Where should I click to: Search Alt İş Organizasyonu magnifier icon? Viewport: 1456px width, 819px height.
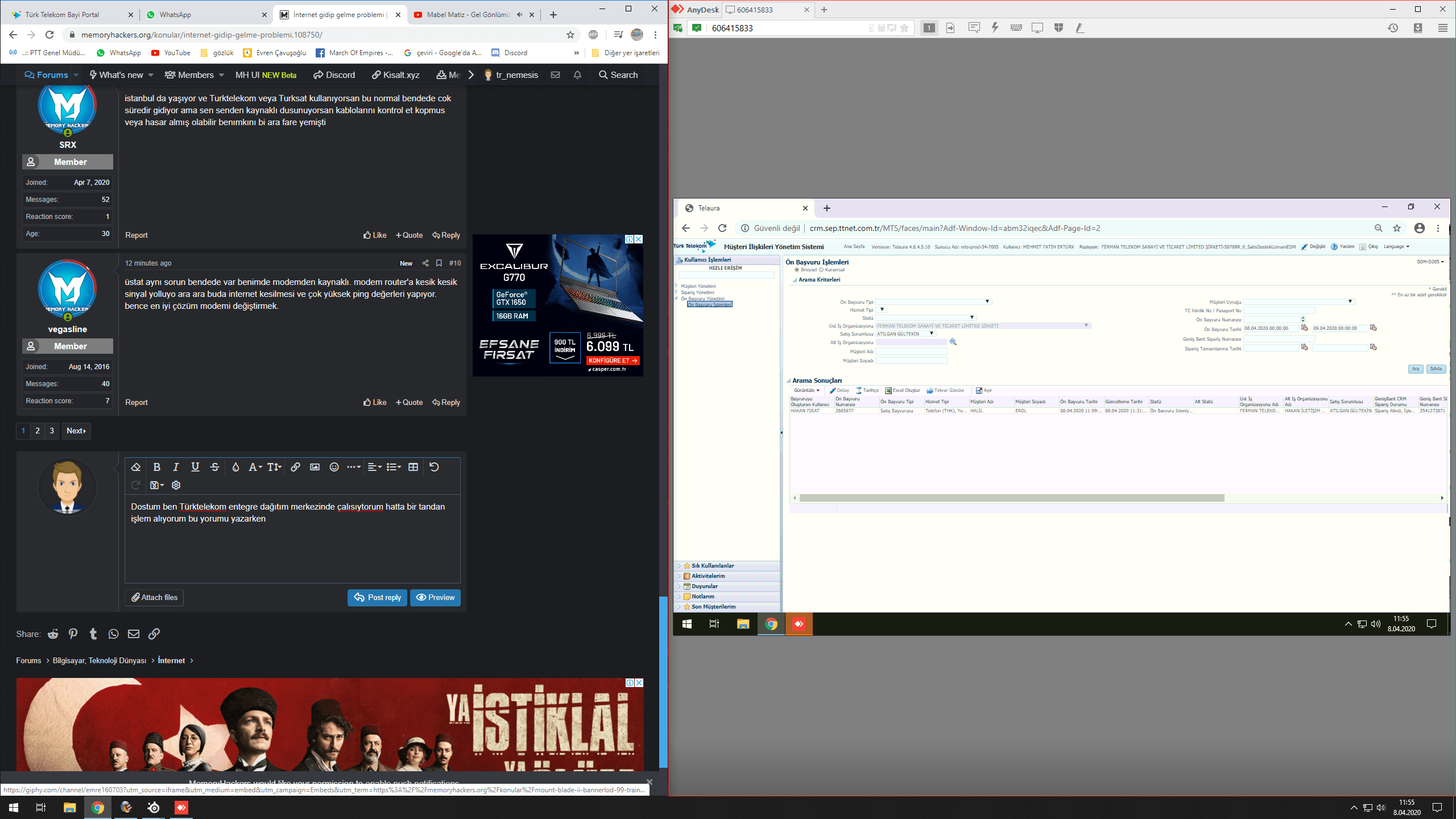click(953, 342)
